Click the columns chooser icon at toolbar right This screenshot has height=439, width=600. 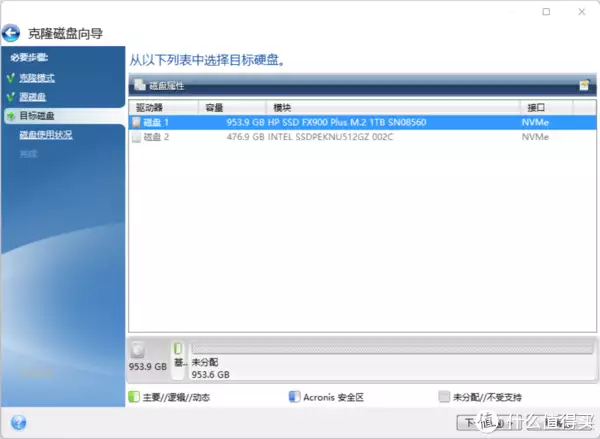584,85
